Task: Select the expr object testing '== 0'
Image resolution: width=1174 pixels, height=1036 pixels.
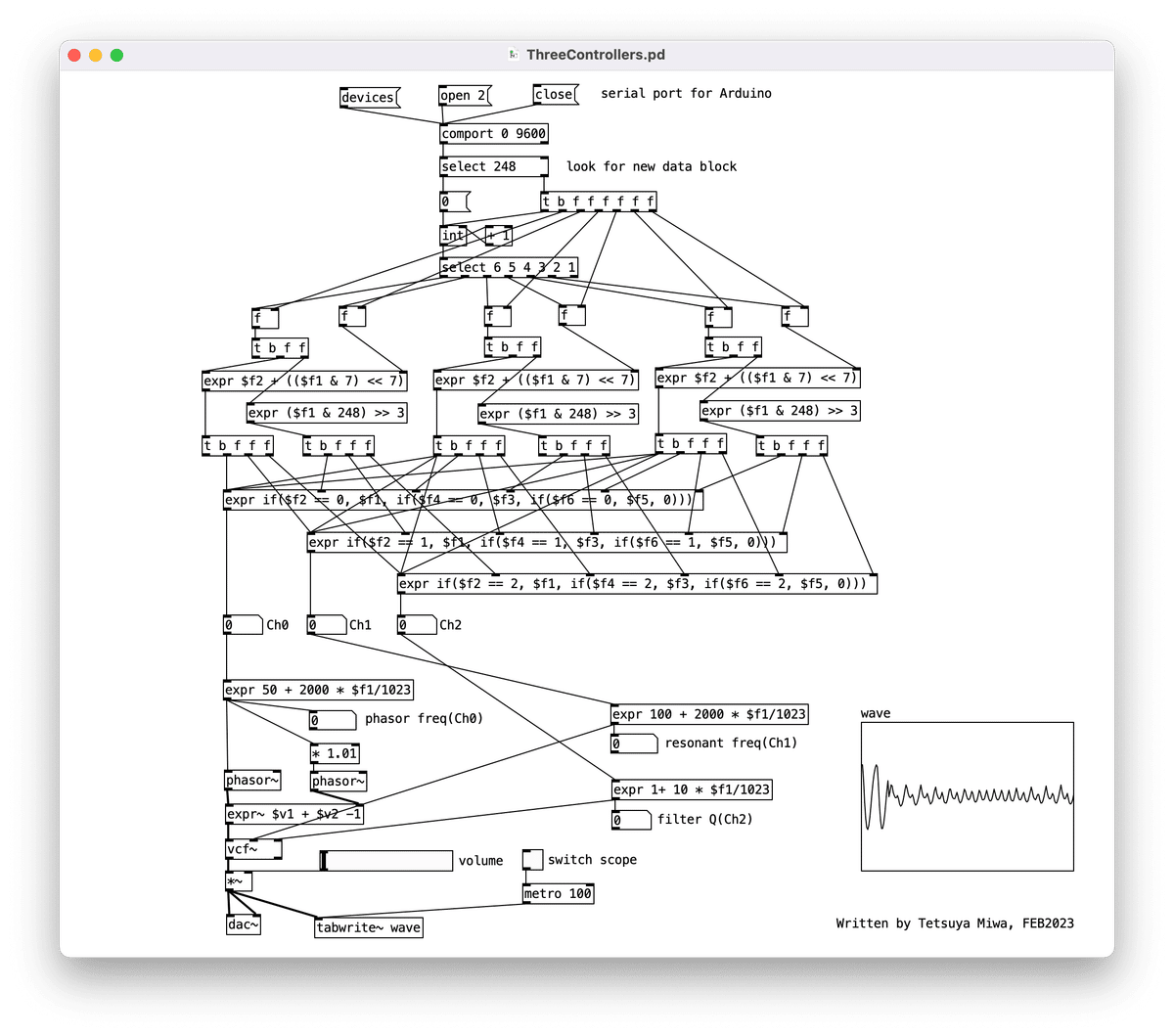Action: coord(464,500)
